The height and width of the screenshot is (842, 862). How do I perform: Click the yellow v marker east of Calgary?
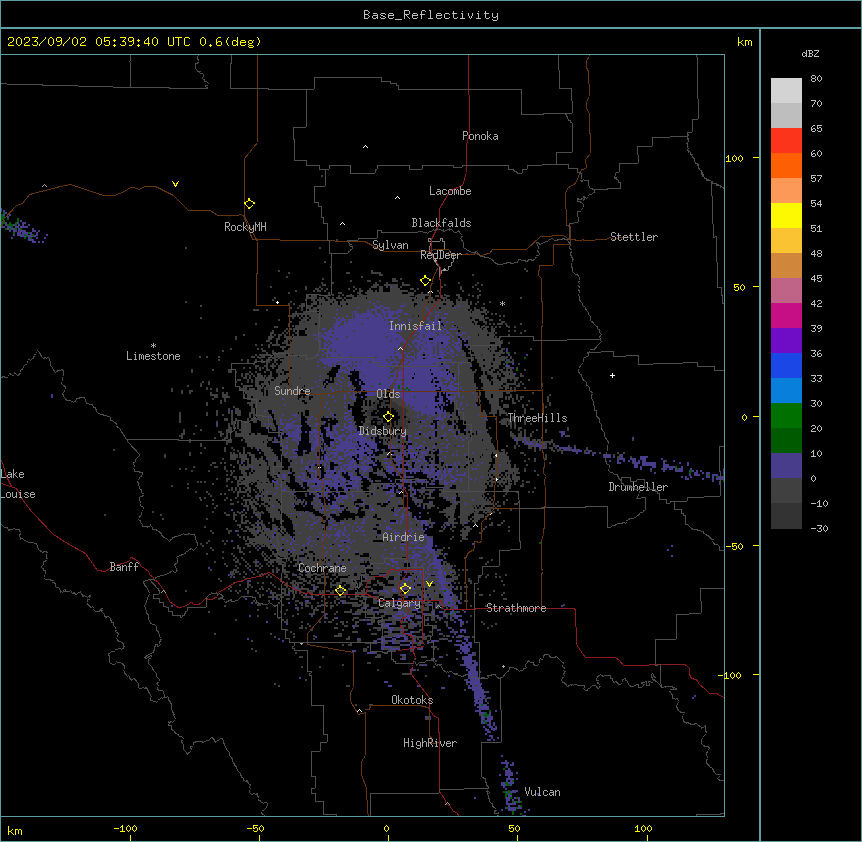click(x=429, y=584)
